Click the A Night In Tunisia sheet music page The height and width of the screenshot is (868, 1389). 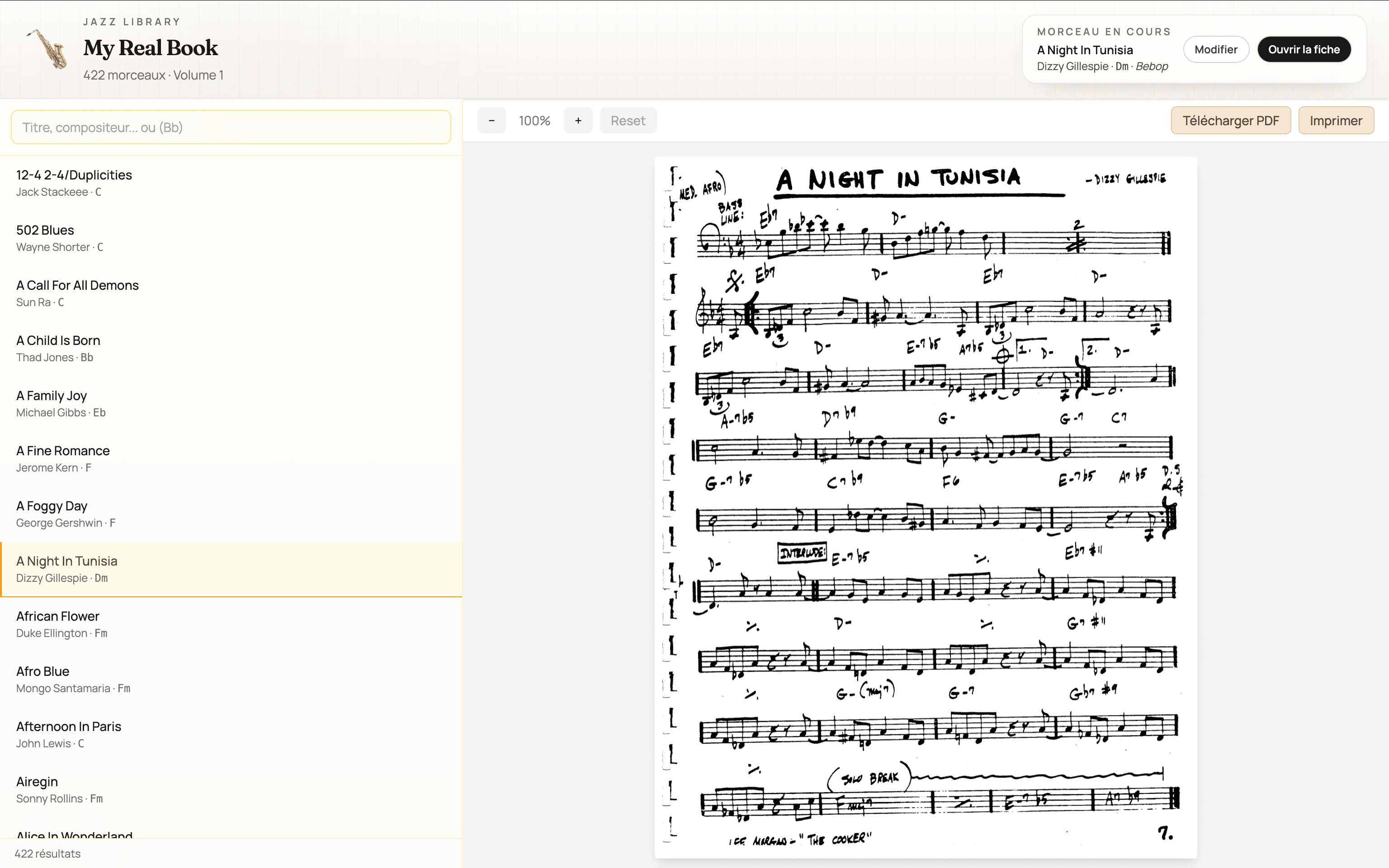click(925, 508)
